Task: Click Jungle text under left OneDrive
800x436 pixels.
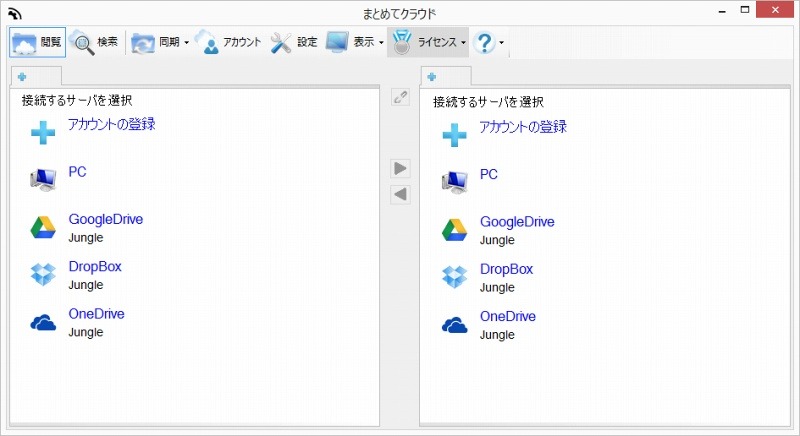Action: (86, 332)
